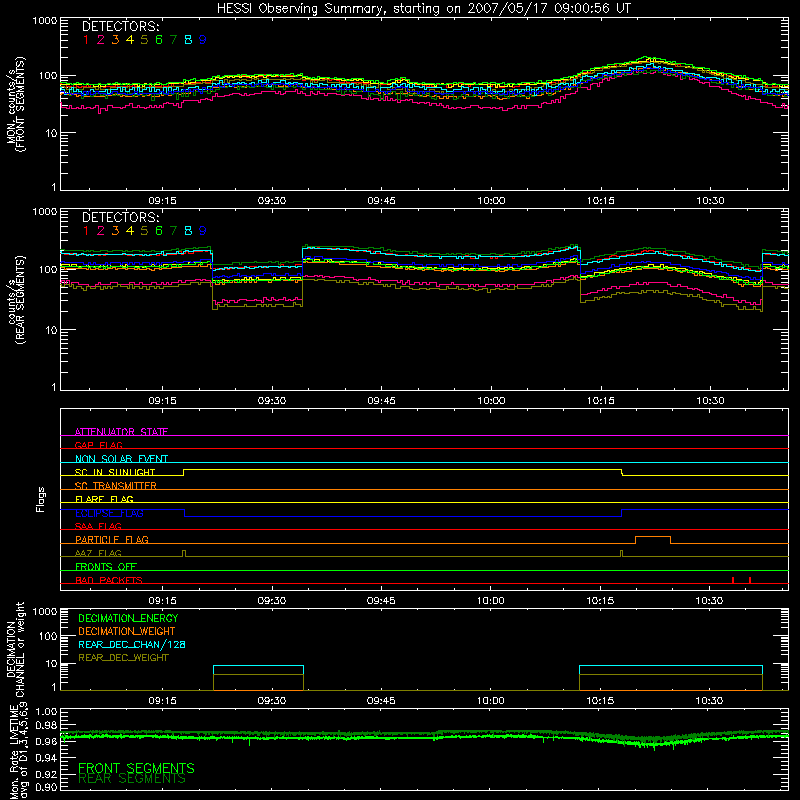Select red detector 1 in front segments legend
This screenshot has height=800, width=800.
pyautogui.click(x=86, y=40)
